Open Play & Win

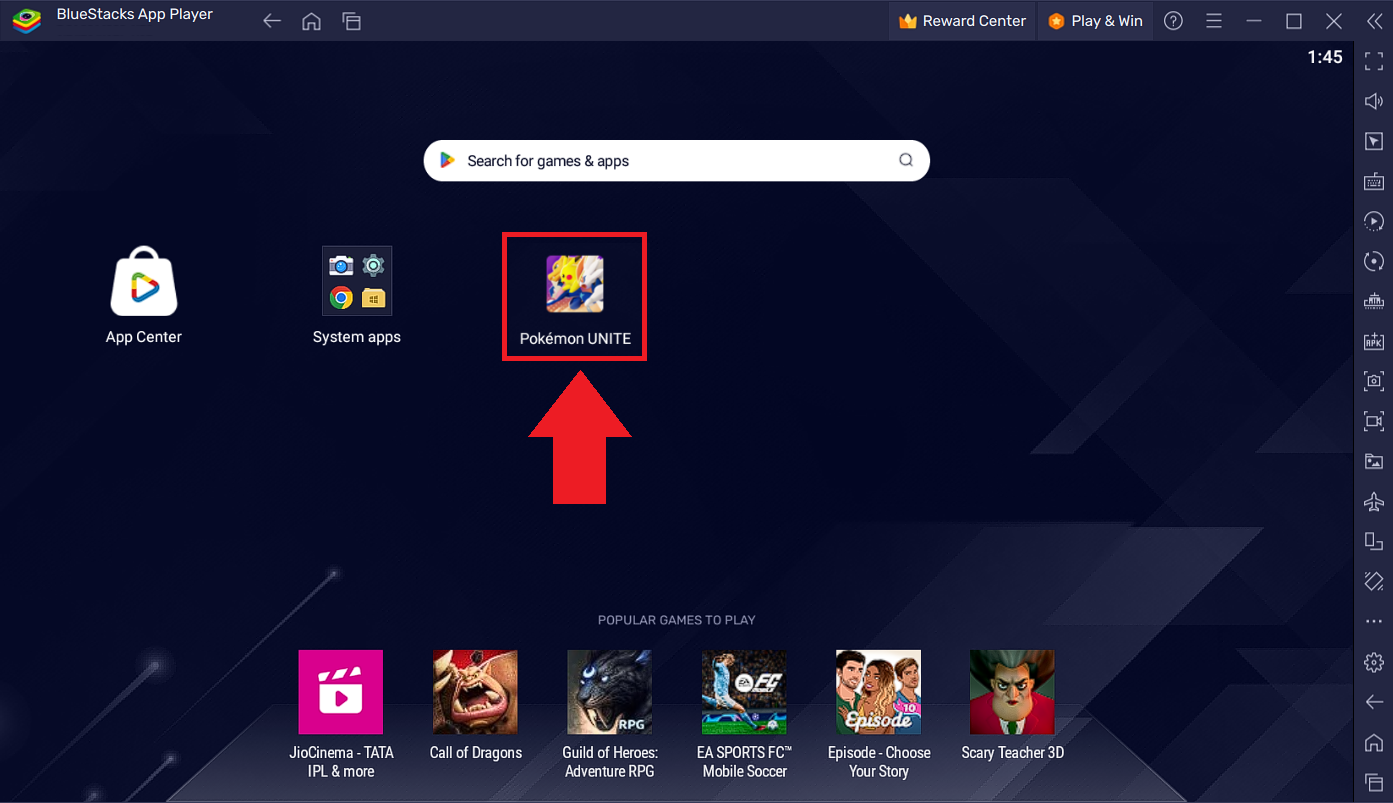pyautogui.click(x=1094, y=20)
